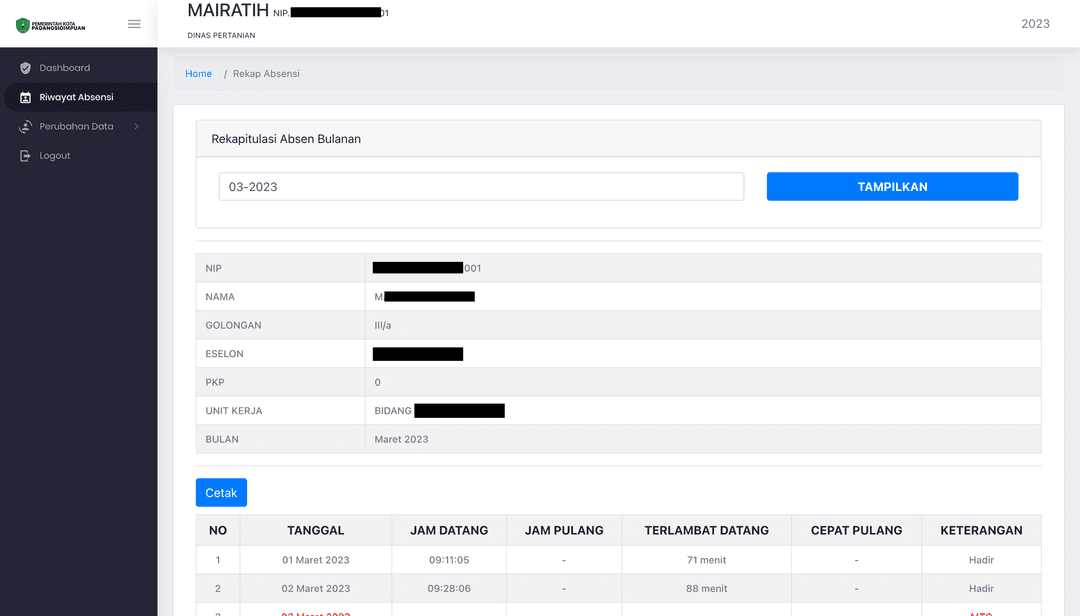
Task: Click the 09:28:06 arrival time cell
Action: tap(449, 588)
